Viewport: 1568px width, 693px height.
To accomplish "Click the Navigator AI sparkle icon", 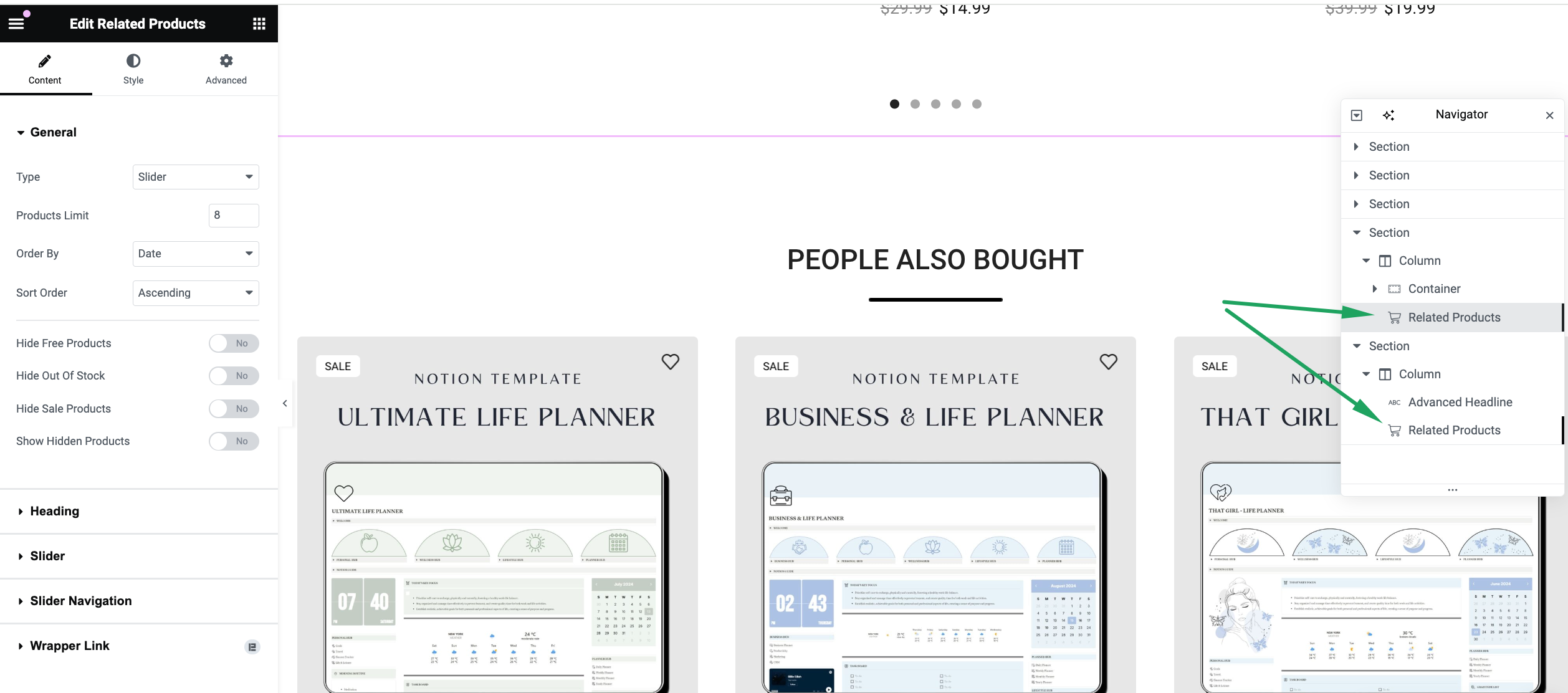I will pyautogui.click(x=1389, y=115).
